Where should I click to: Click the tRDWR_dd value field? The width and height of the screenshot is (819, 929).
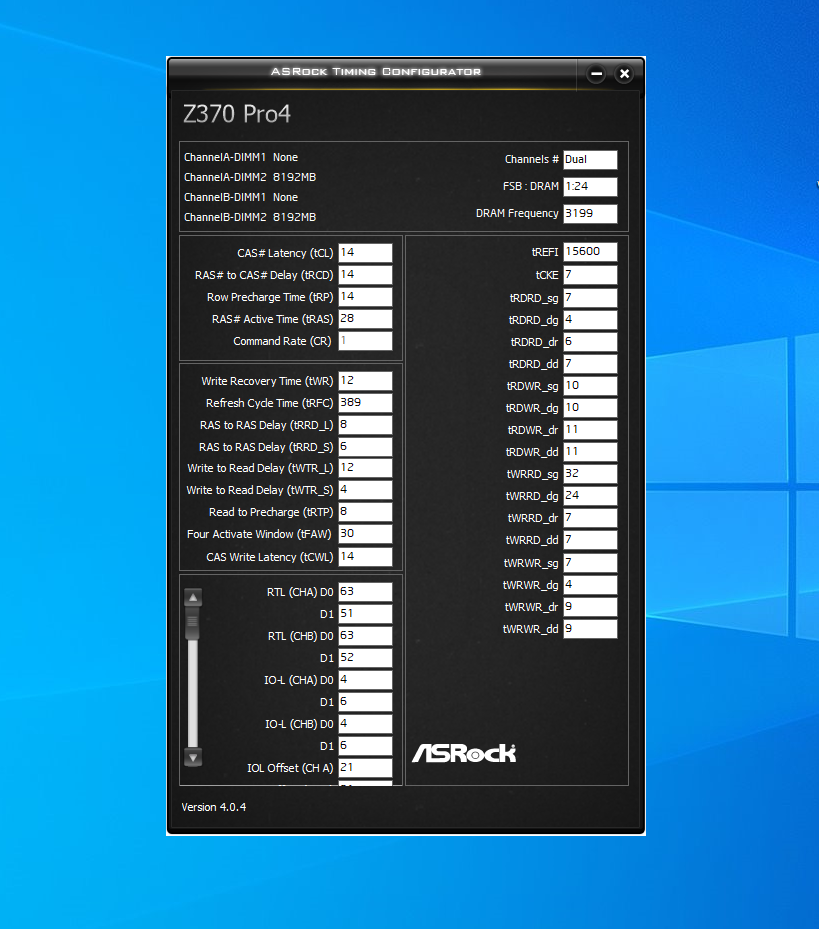click(x=590, y=451)
